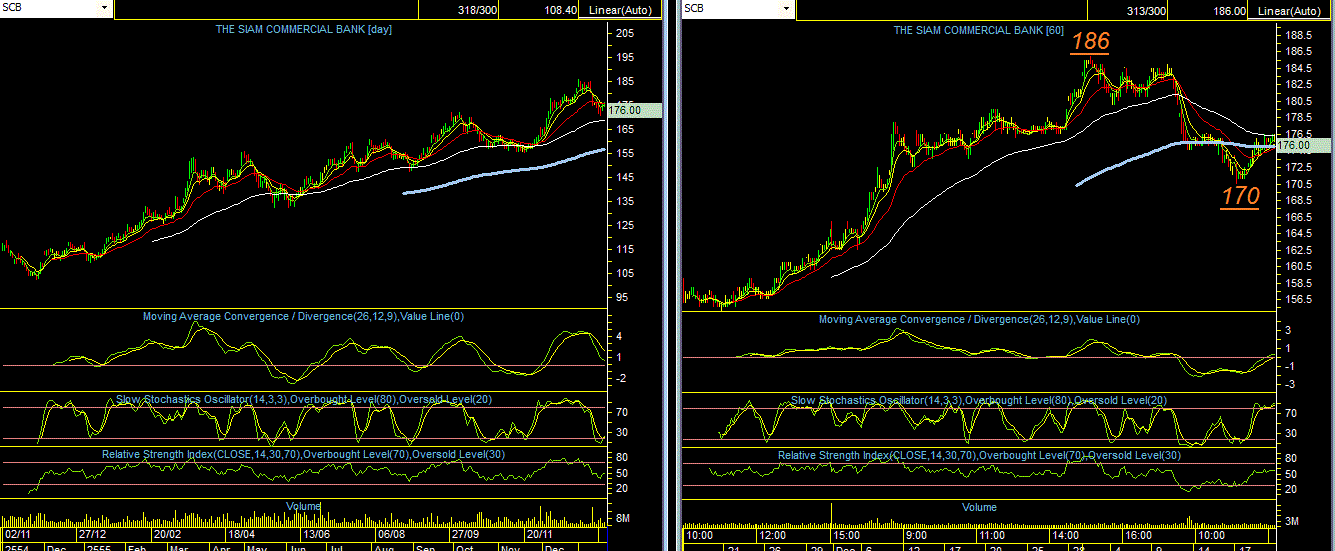Click the 12:00 time axis label

(x=773, y=536)
